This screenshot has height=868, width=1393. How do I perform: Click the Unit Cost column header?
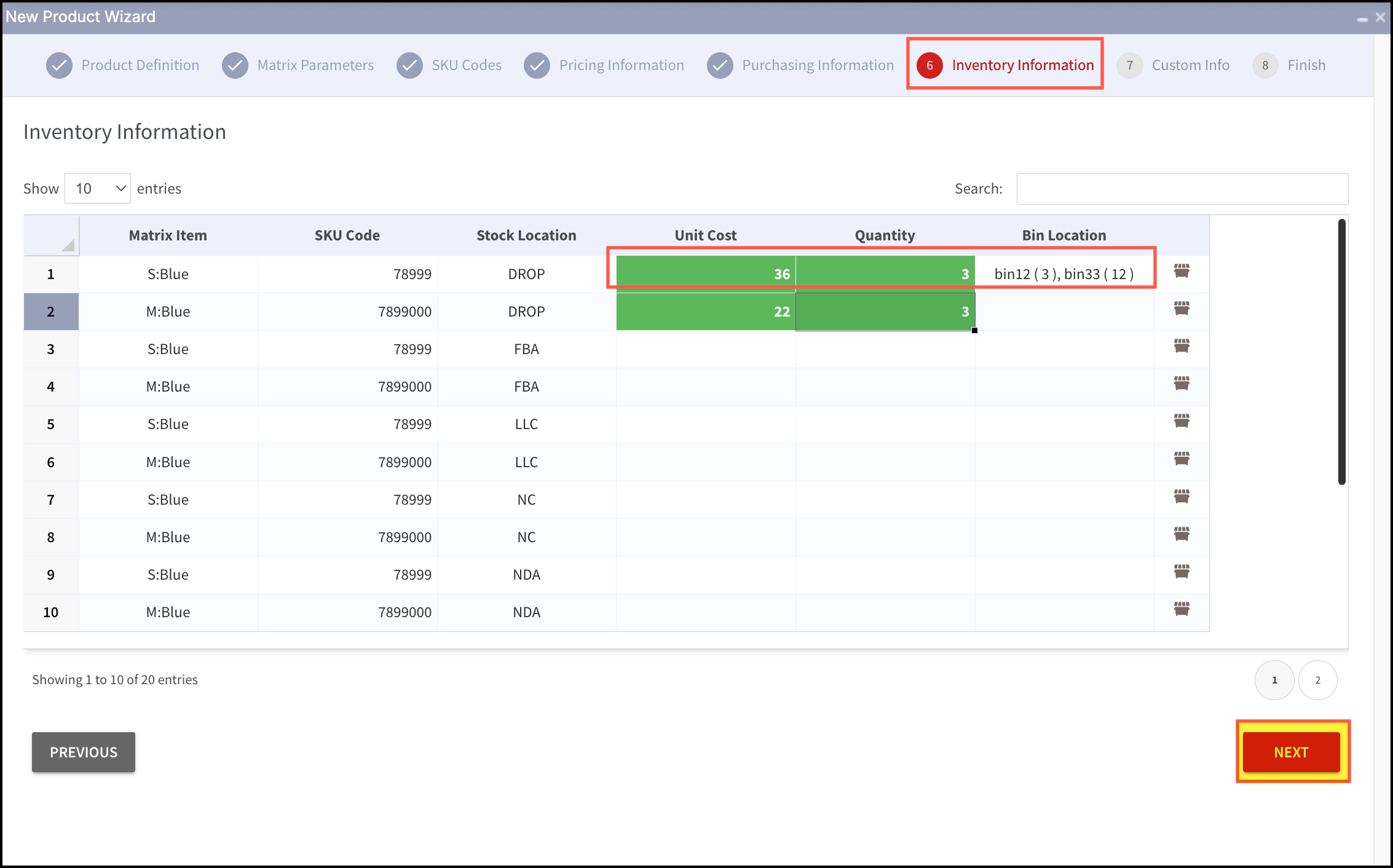(x=706, y=235)
